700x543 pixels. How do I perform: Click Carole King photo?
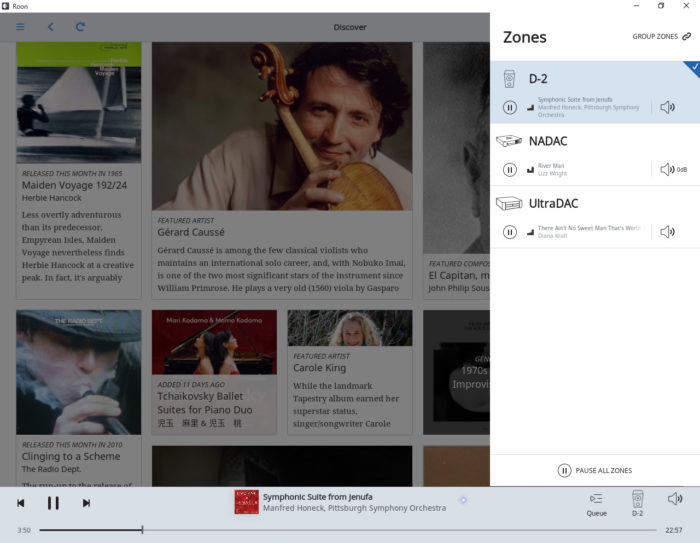[350, 328]
